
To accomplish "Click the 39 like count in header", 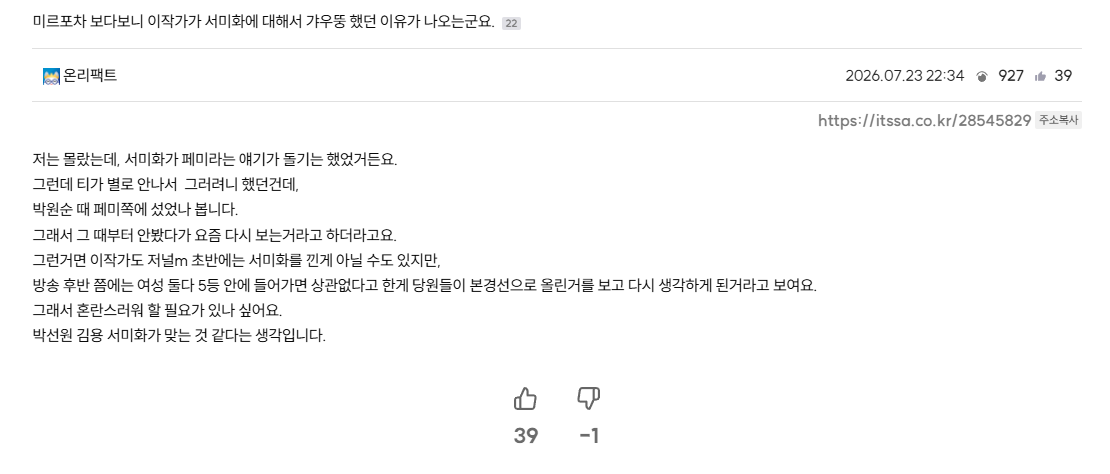I will point(1063,76).
